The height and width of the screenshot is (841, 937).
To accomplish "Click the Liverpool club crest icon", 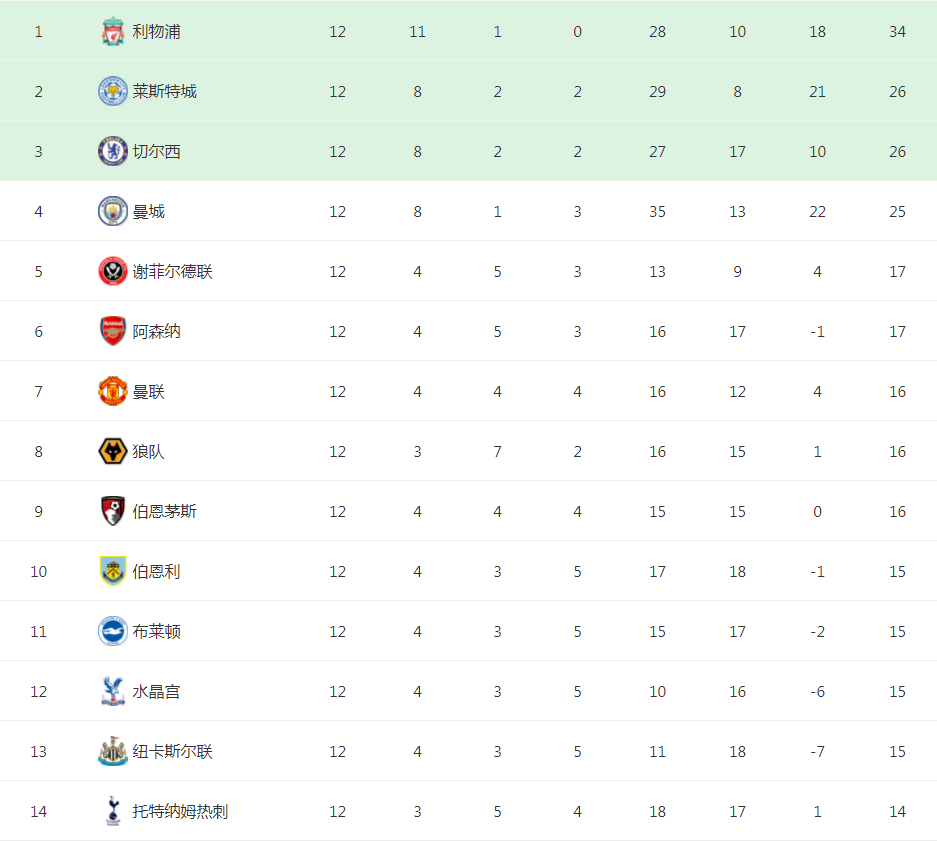I will point(112,32).
